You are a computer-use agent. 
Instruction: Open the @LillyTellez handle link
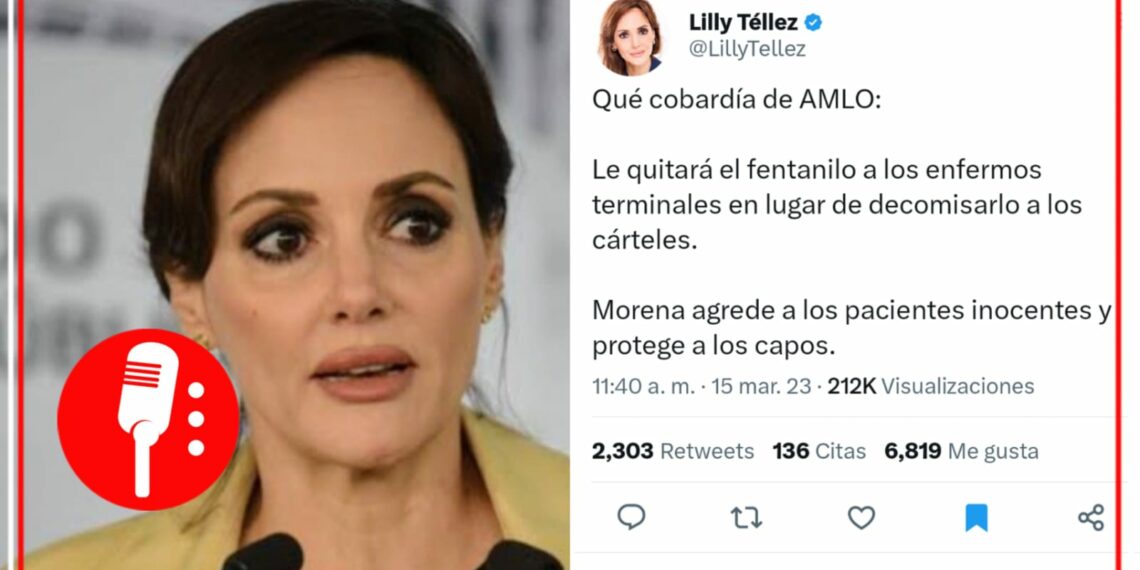pyautogui.click(x=747, y=49)
